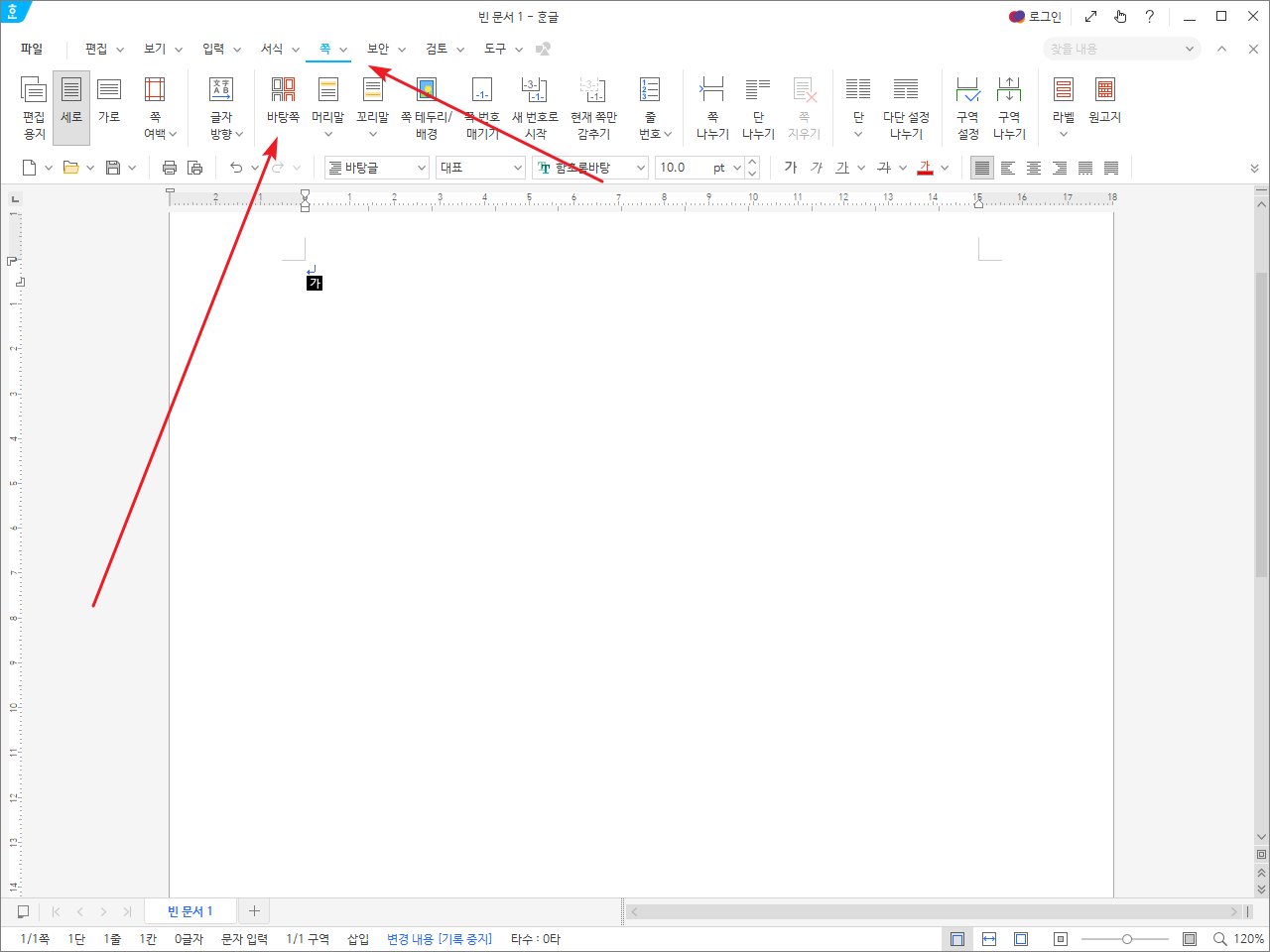Image resolution: width=1270 pixels, height=952 pixels.
Task: Go to next page with double-down arrows
Action: click(1262, 890)
